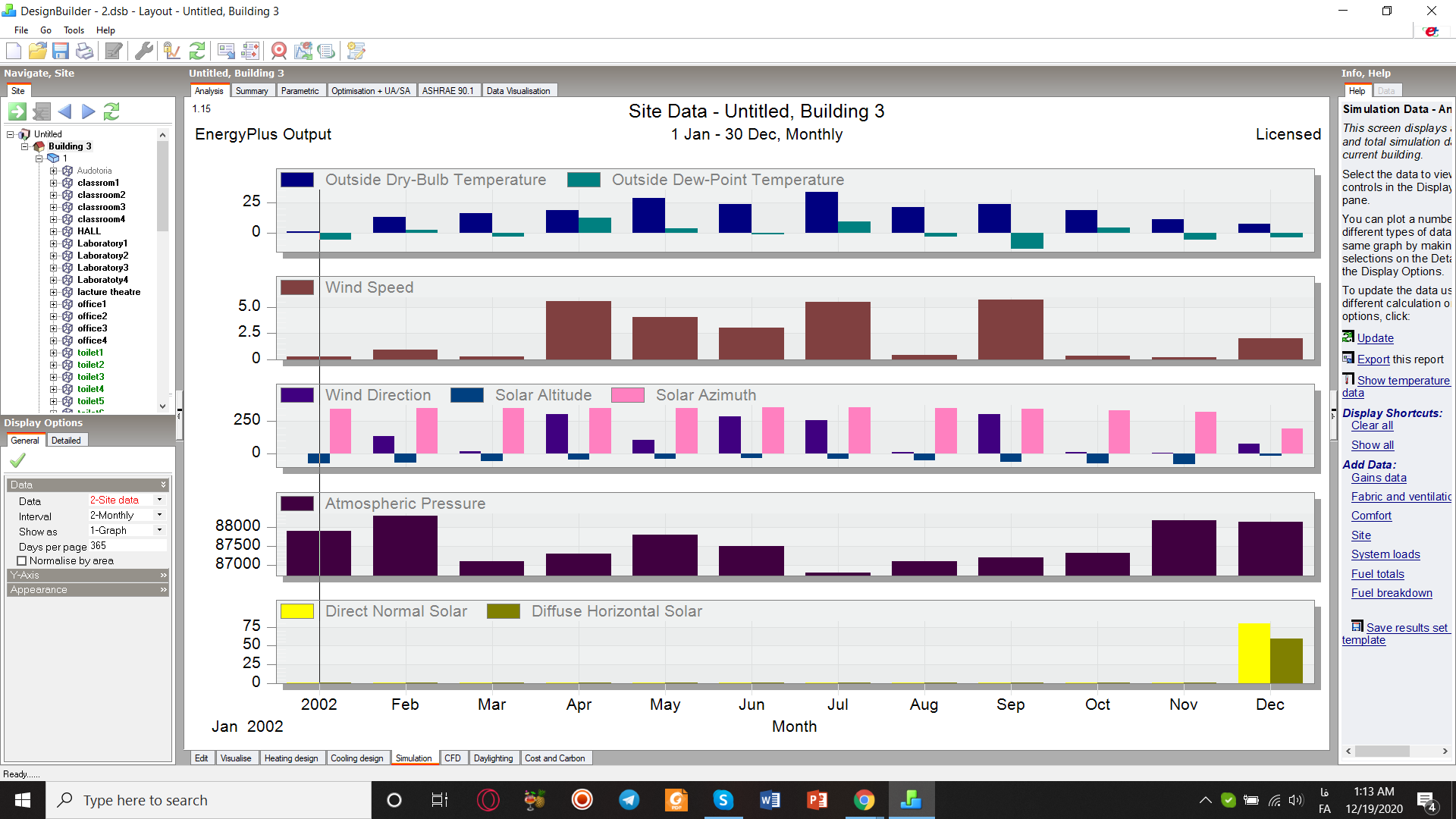The image size is (1456, 819).
Task: Switch to the Heating design tab
Action: coord(291,758)
